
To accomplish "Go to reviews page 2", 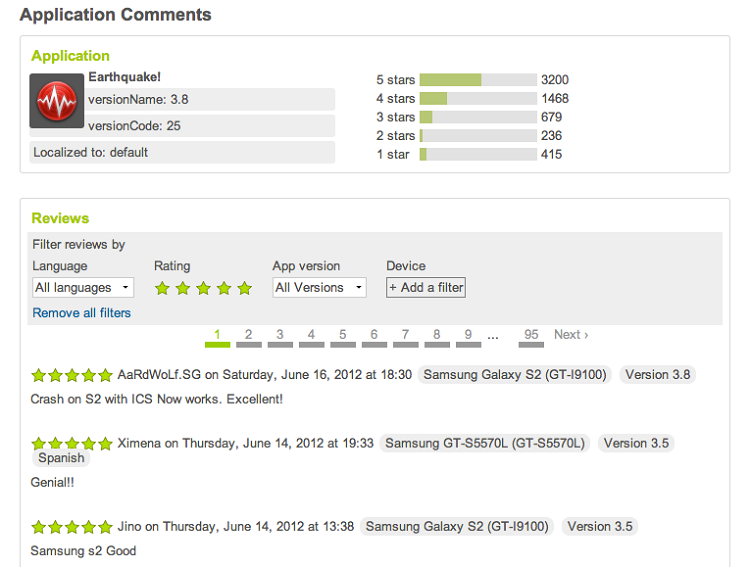I will click(249, 336).
